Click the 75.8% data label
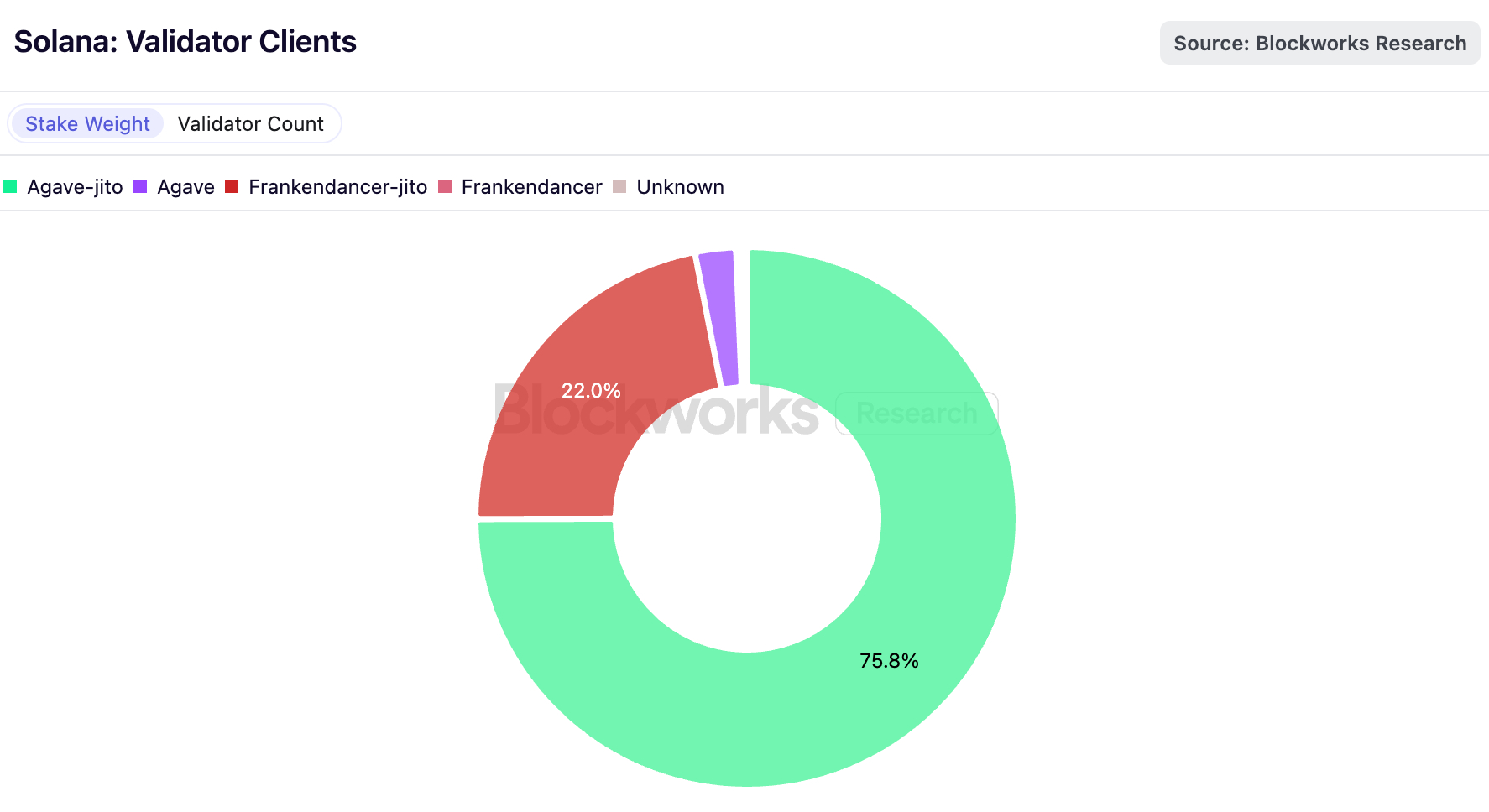Image resolution: width=1489 pixels, height=812 pixels. point(889,661)
